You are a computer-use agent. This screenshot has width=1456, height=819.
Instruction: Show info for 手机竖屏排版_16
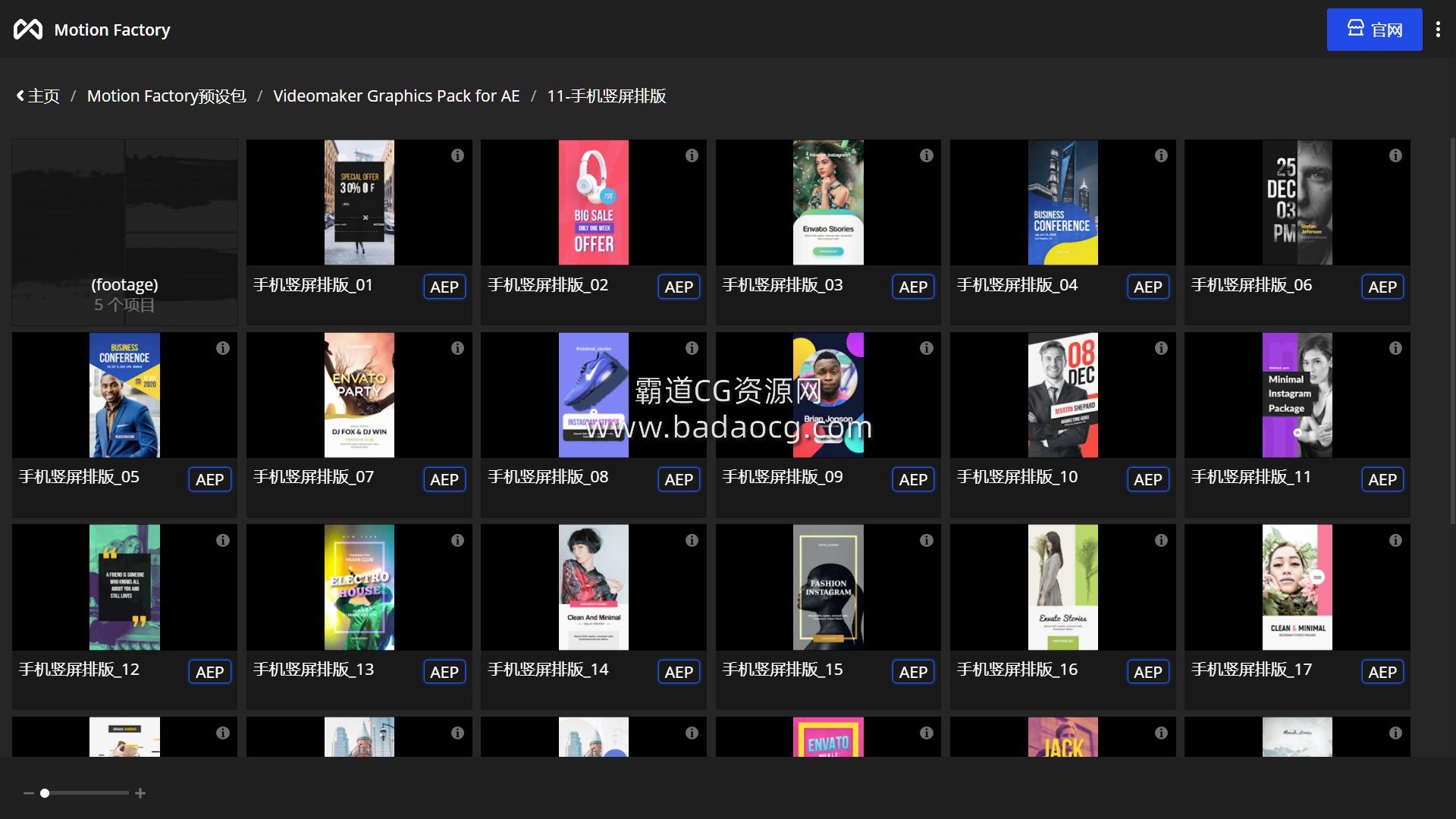(x=1161, y=541)
